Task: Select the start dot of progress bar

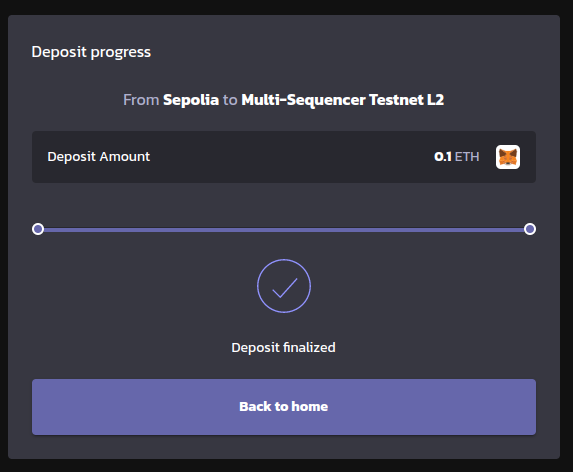Action: pos(38,229)
